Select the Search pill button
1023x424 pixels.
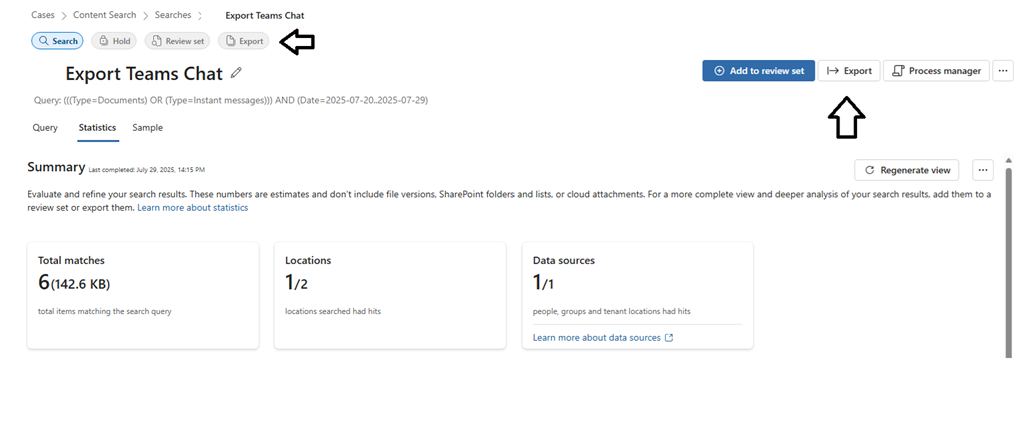pyautogui.click(x=57, y=40)
